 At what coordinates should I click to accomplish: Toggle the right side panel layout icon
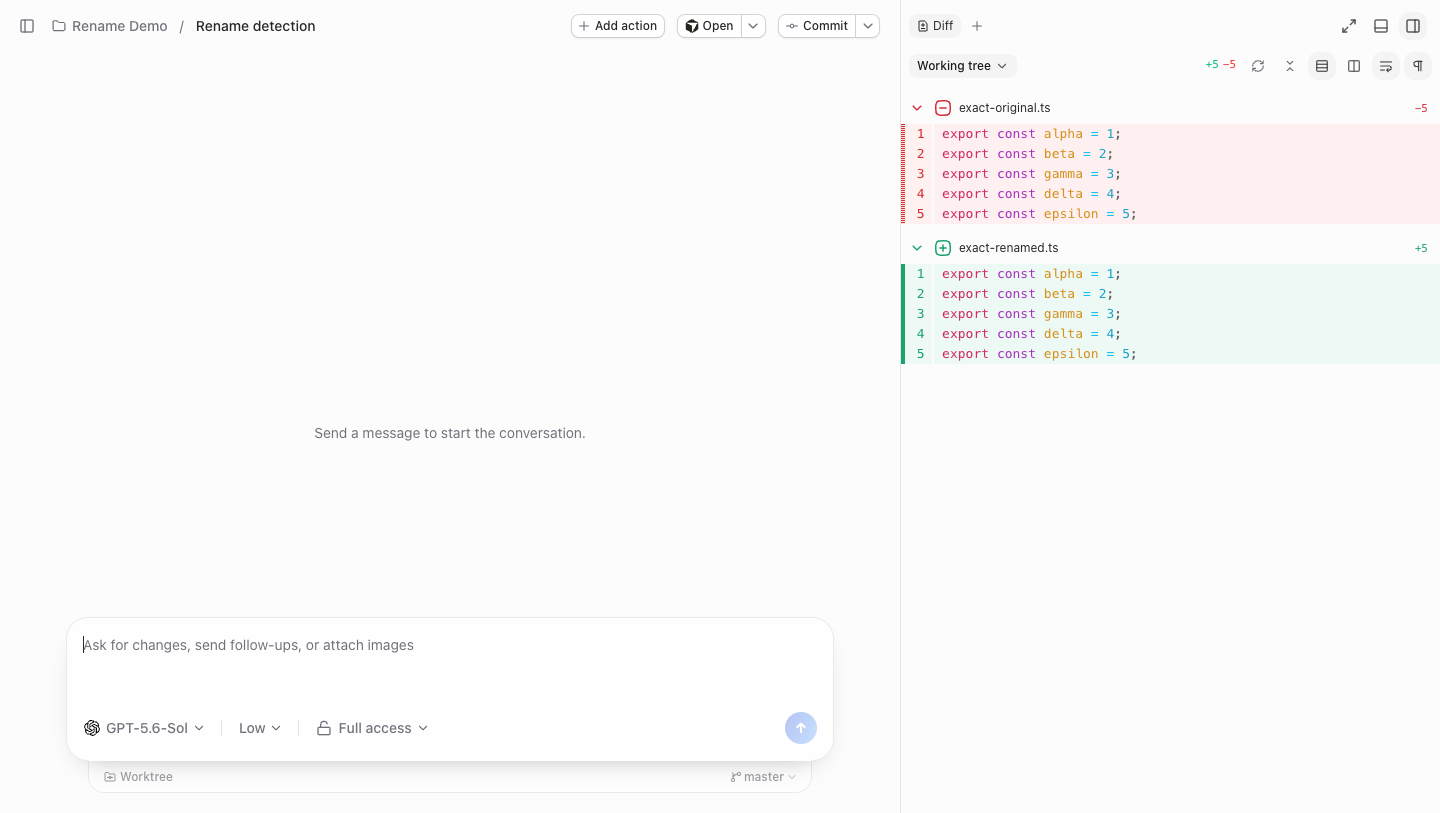click(1413, 26)
